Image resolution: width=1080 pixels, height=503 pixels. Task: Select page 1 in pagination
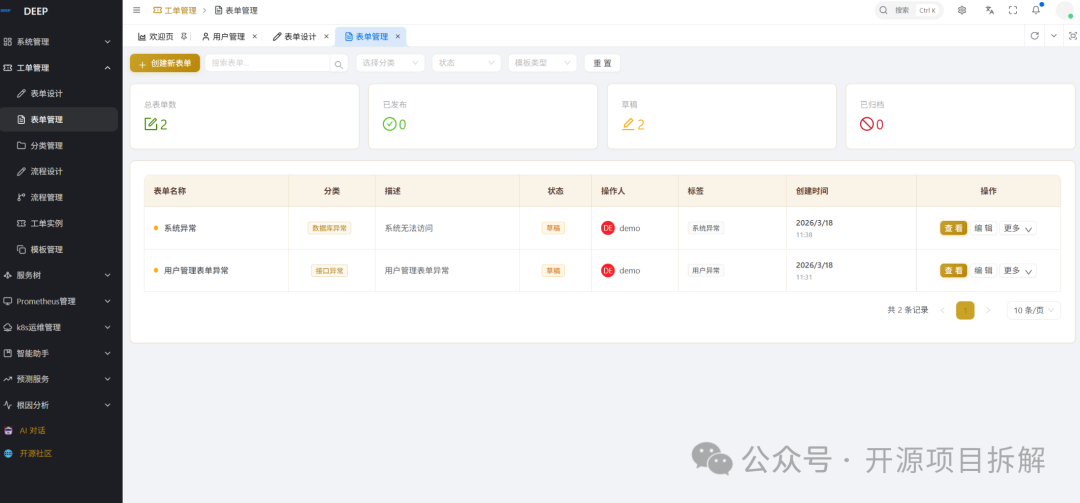point(965,311)
